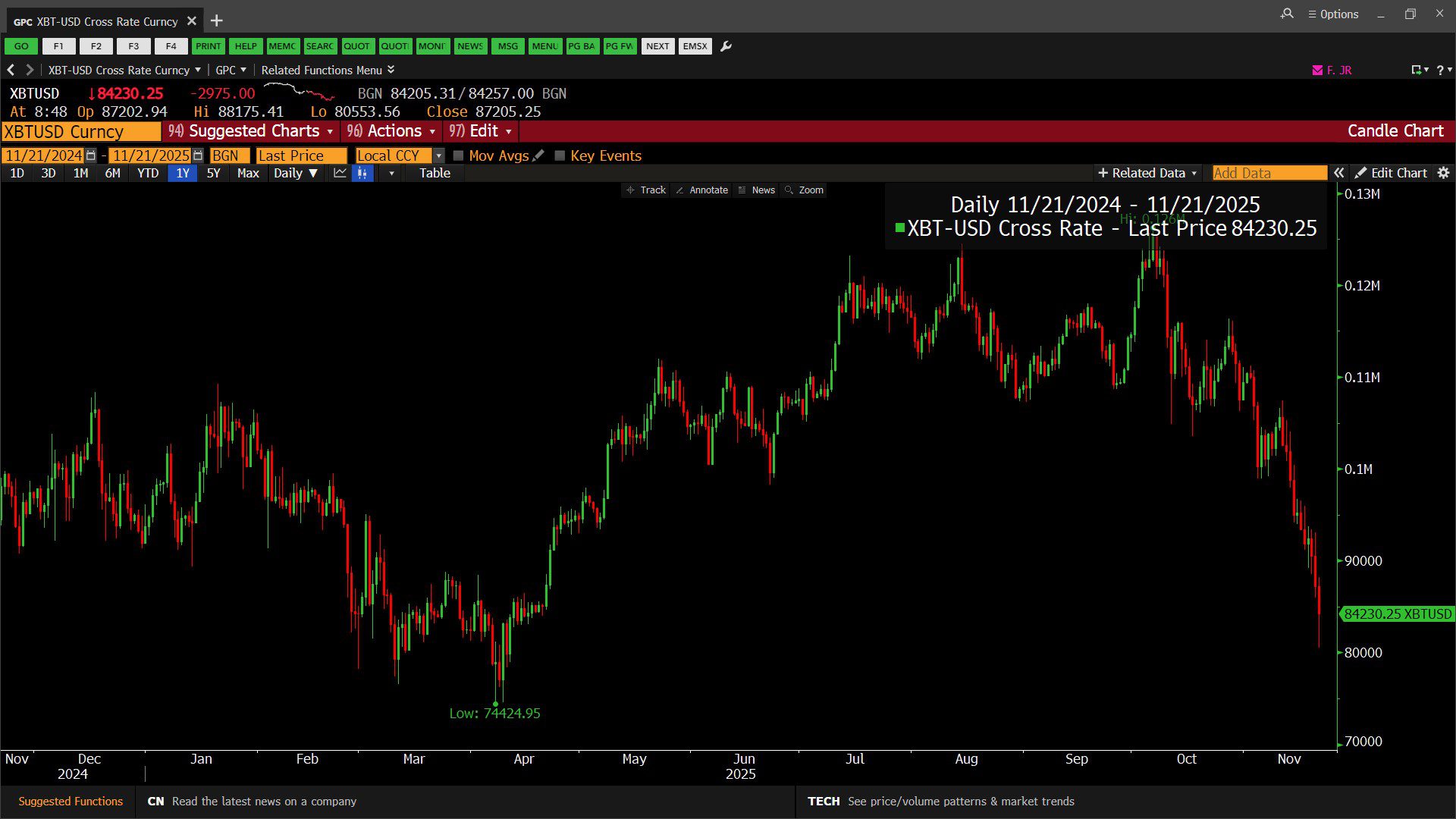Click the Mov Avgs pencil icon

pyautogui.click(x=538, y=155)
